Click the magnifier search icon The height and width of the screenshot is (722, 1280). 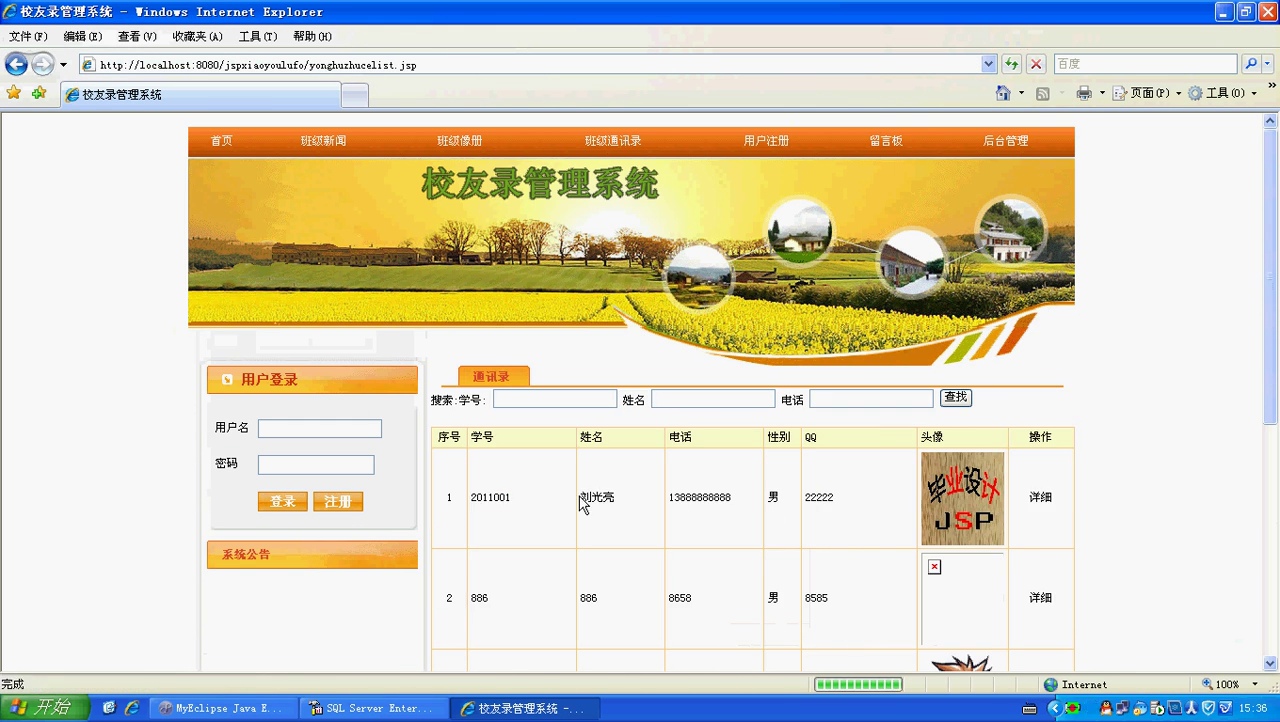pyautogui.click(x=1251, y=64)
